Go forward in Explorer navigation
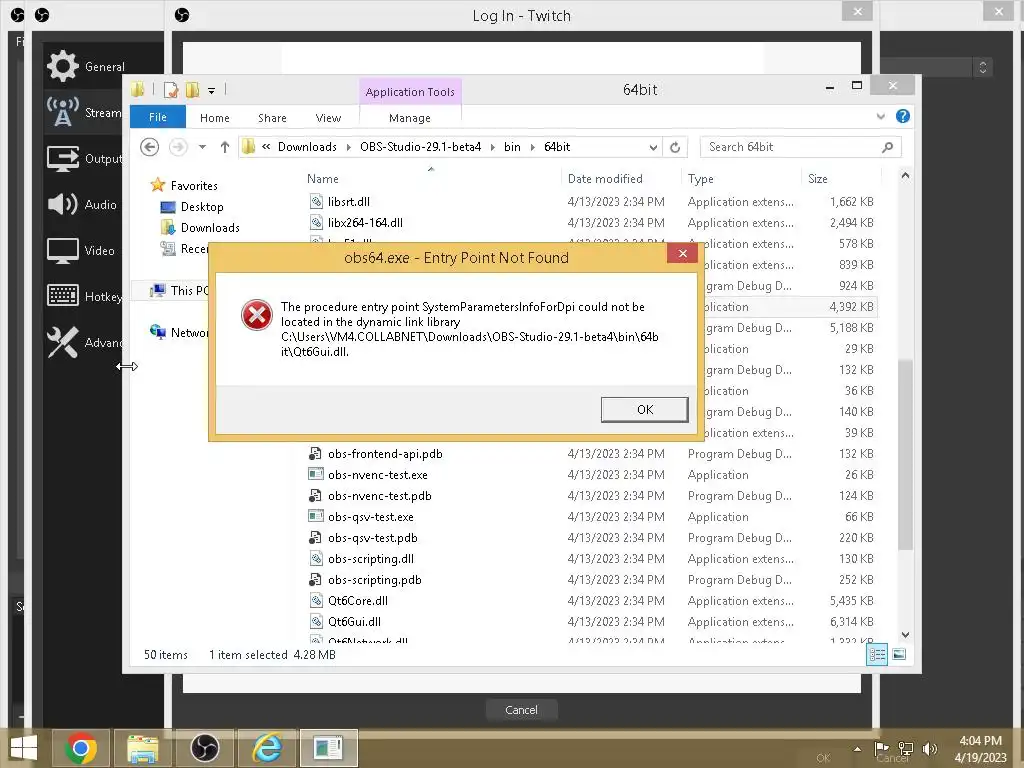Image resolution: width=1024 pixels, height=768 pixels. coord(178,147)
